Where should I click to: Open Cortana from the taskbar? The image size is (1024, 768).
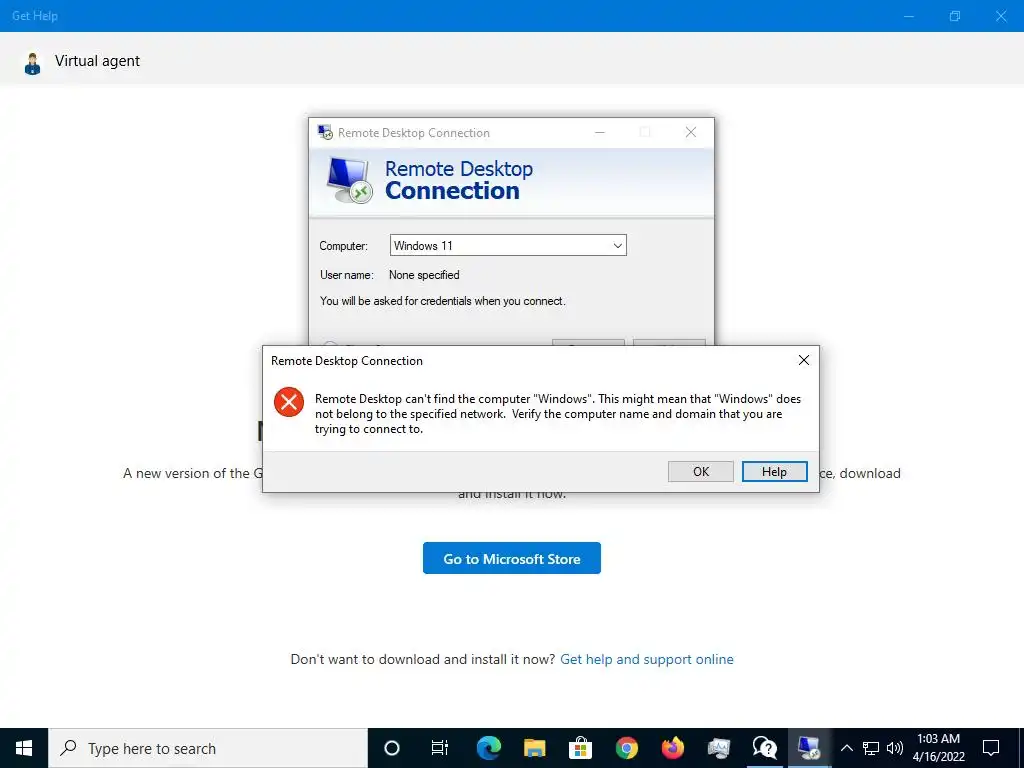pos(391,748)
